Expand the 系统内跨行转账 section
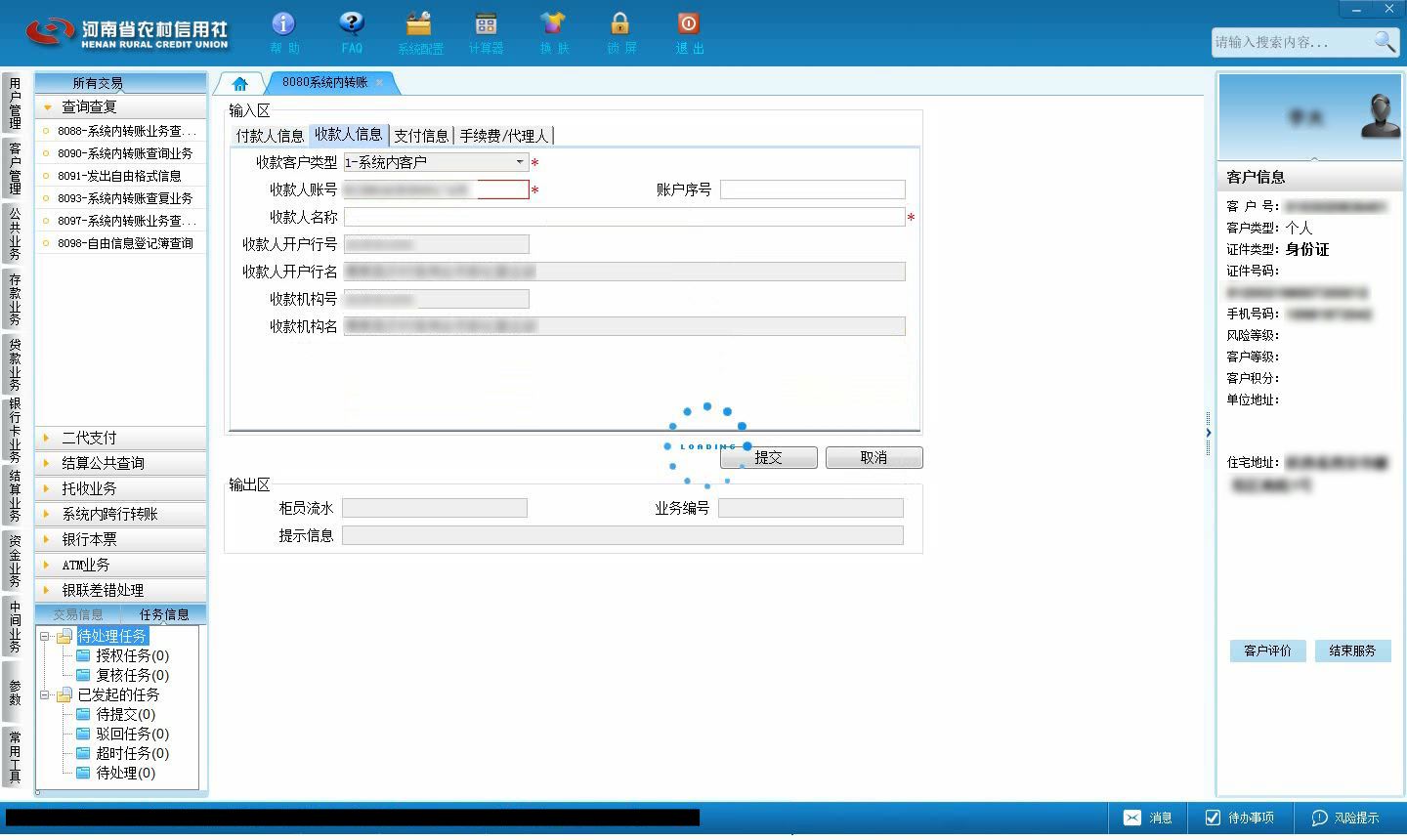The image size is (1407, 840). pyautogui.click(x=121, y=514)
